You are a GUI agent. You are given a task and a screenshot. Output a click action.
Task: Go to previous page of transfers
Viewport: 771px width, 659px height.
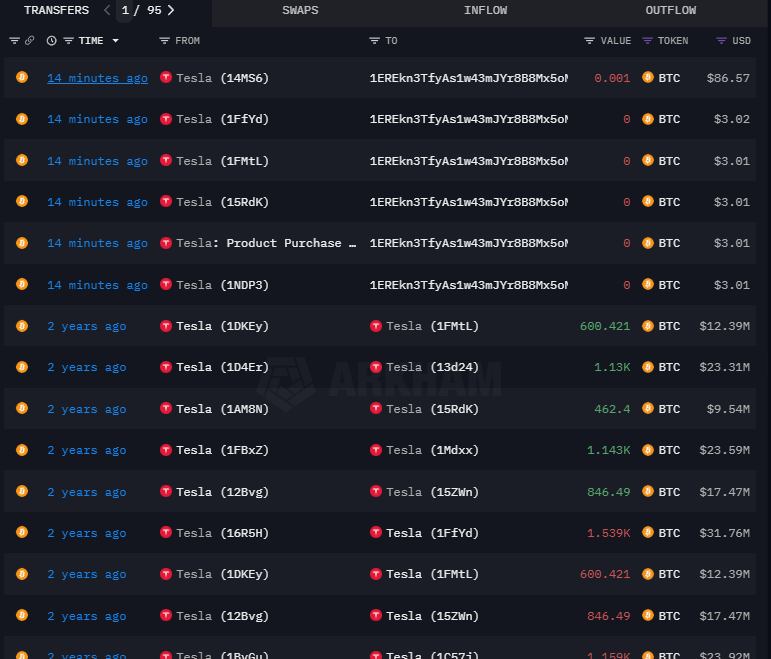[108, 10]
